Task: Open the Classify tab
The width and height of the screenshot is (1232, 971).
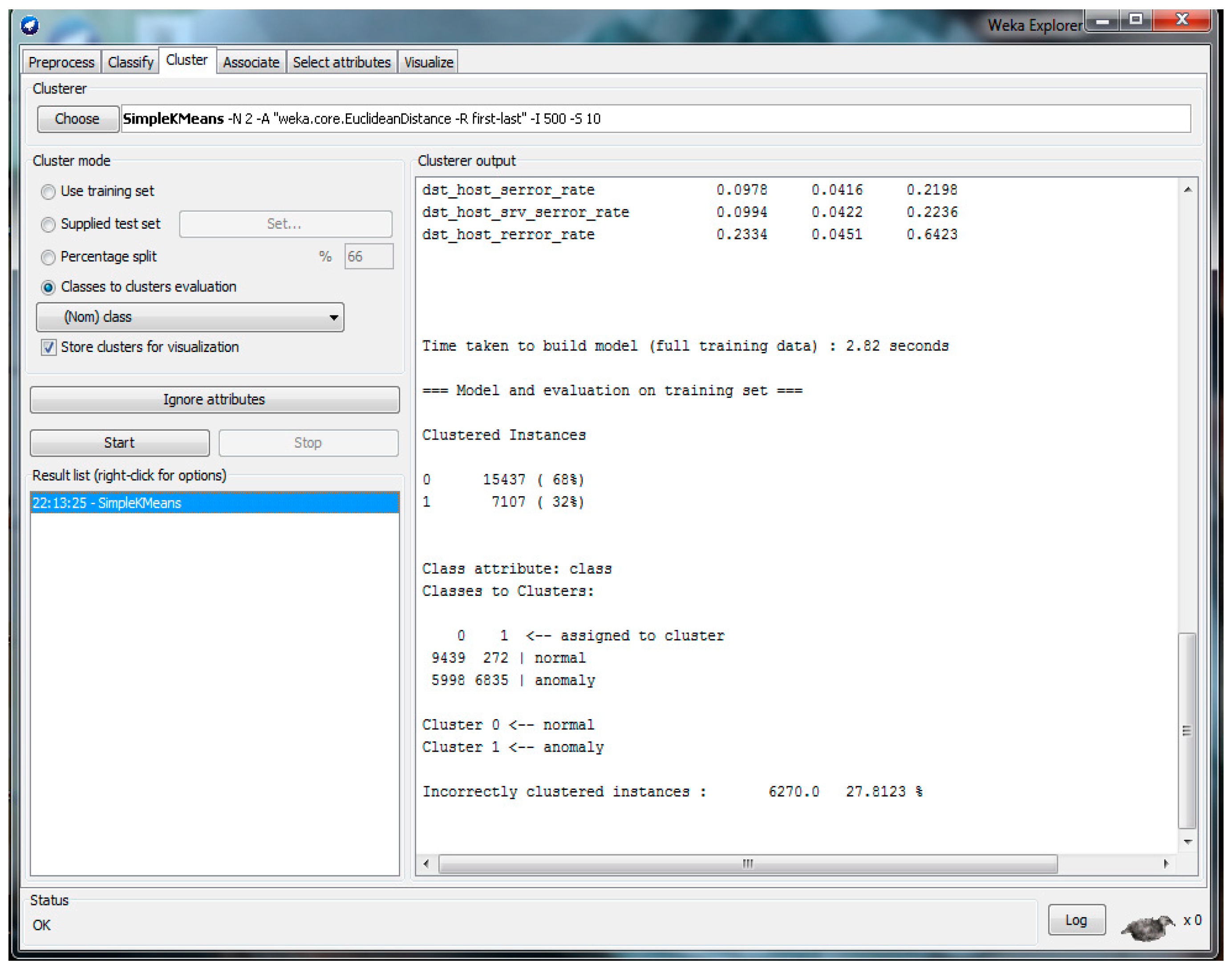Action: point(130,62)
